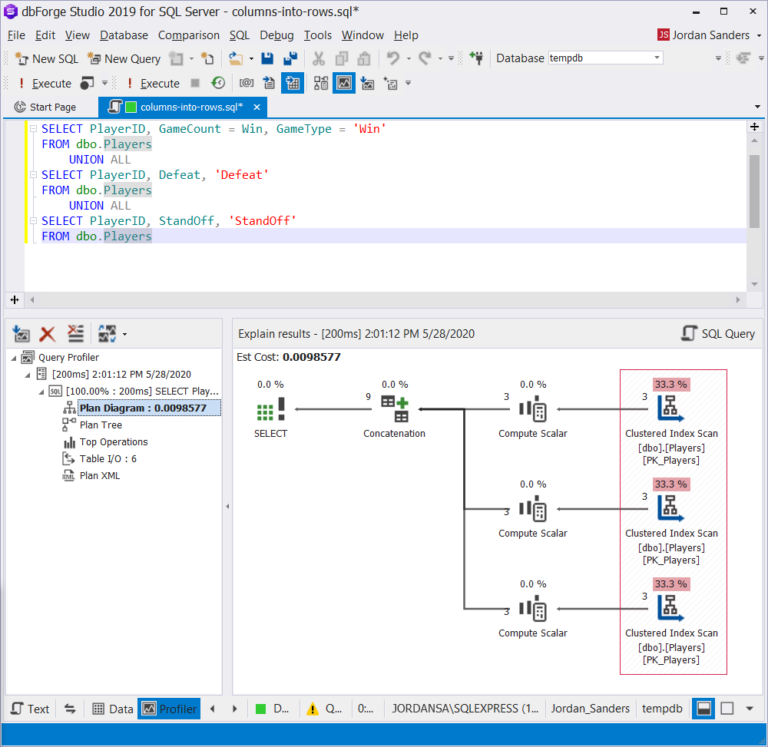Screen dimensions: 768x747
Task: Click the middle Compute Scalar node
Action: [x=533, y=509]
